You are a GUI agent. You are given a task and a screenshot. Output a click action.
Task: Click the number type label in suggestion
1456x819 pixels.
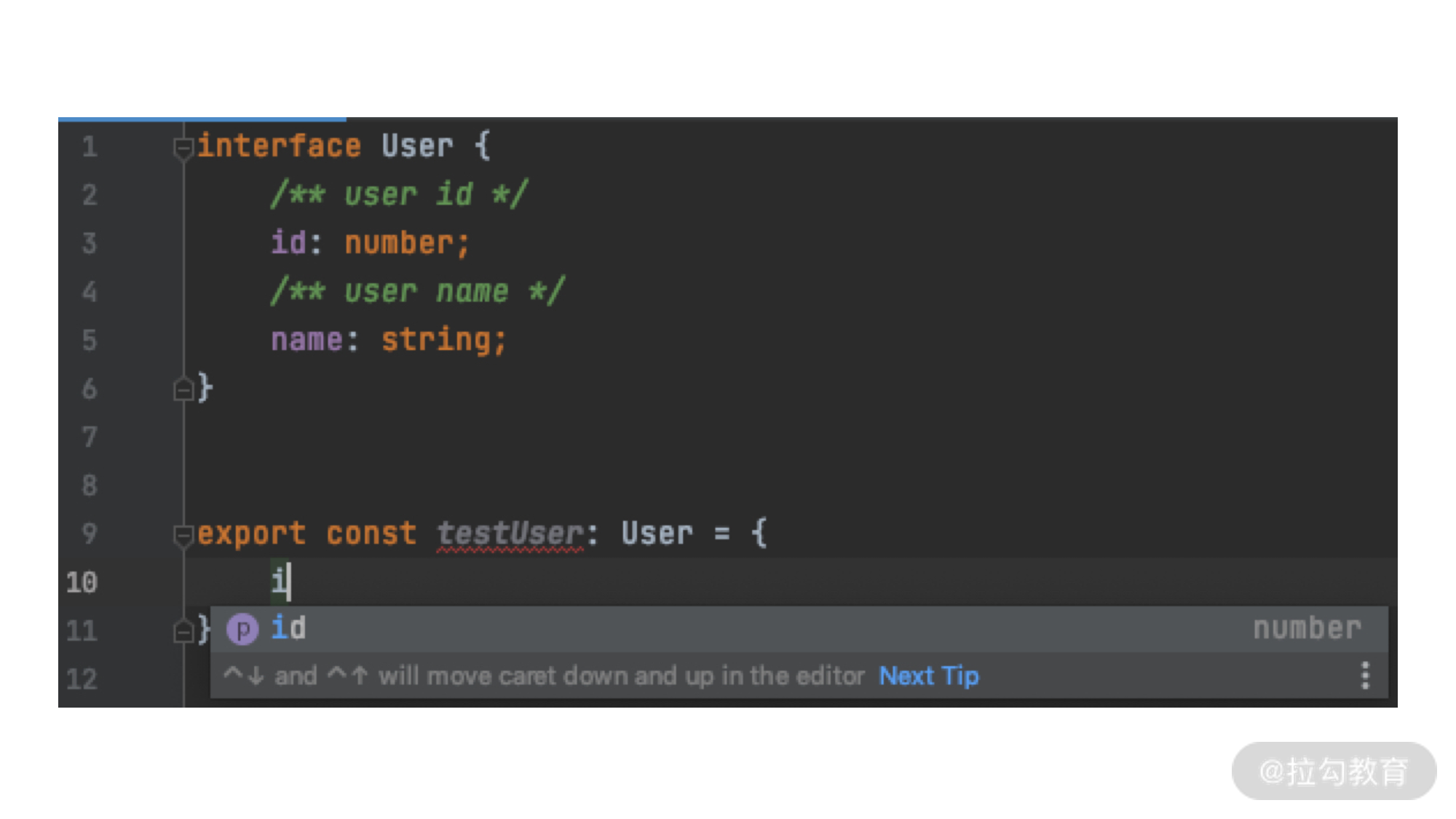(1307, 628)
